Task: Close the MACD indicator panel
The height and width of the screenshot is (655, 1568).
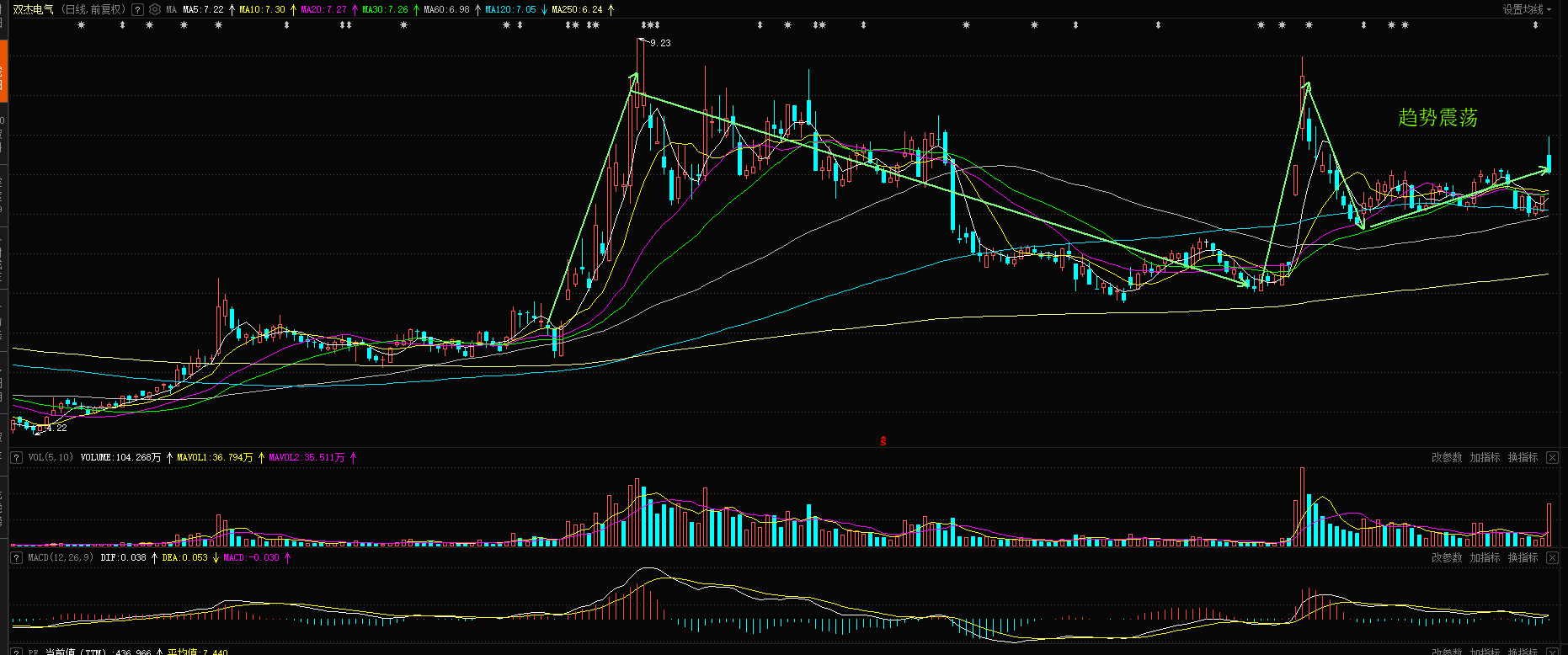Action: (1552, 558)
